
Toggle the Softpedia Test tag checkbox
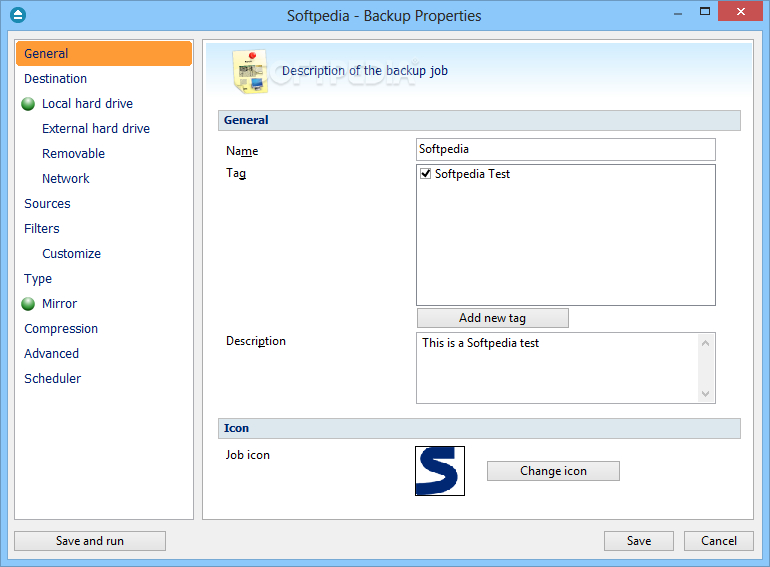[425, 174]
